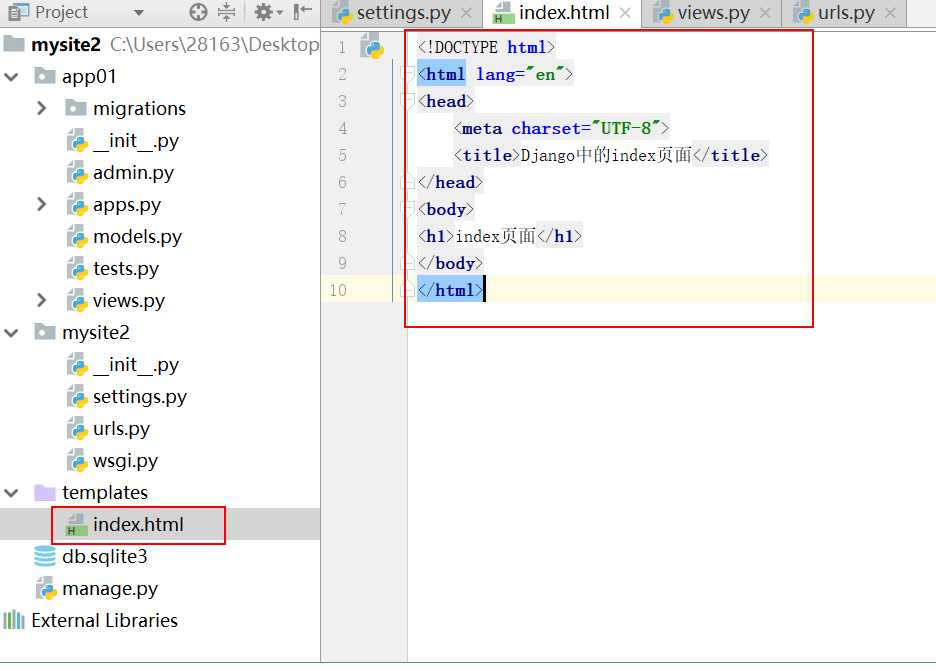Click the closing html tag on line 10
Screen dimensions: 936x671
pos(449,290)
